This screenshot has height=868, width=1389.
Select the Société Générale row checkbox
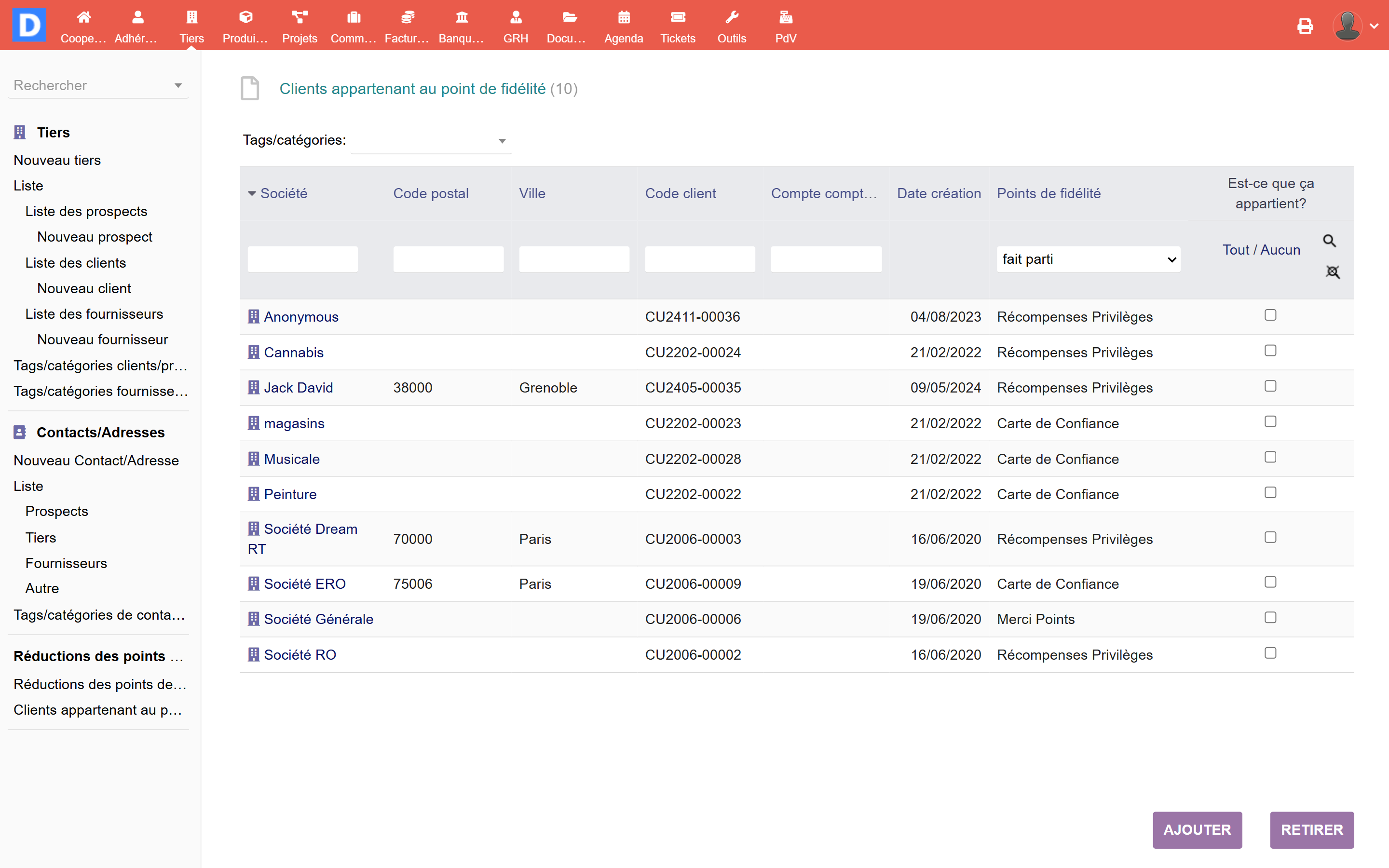tap(1270, 618)
